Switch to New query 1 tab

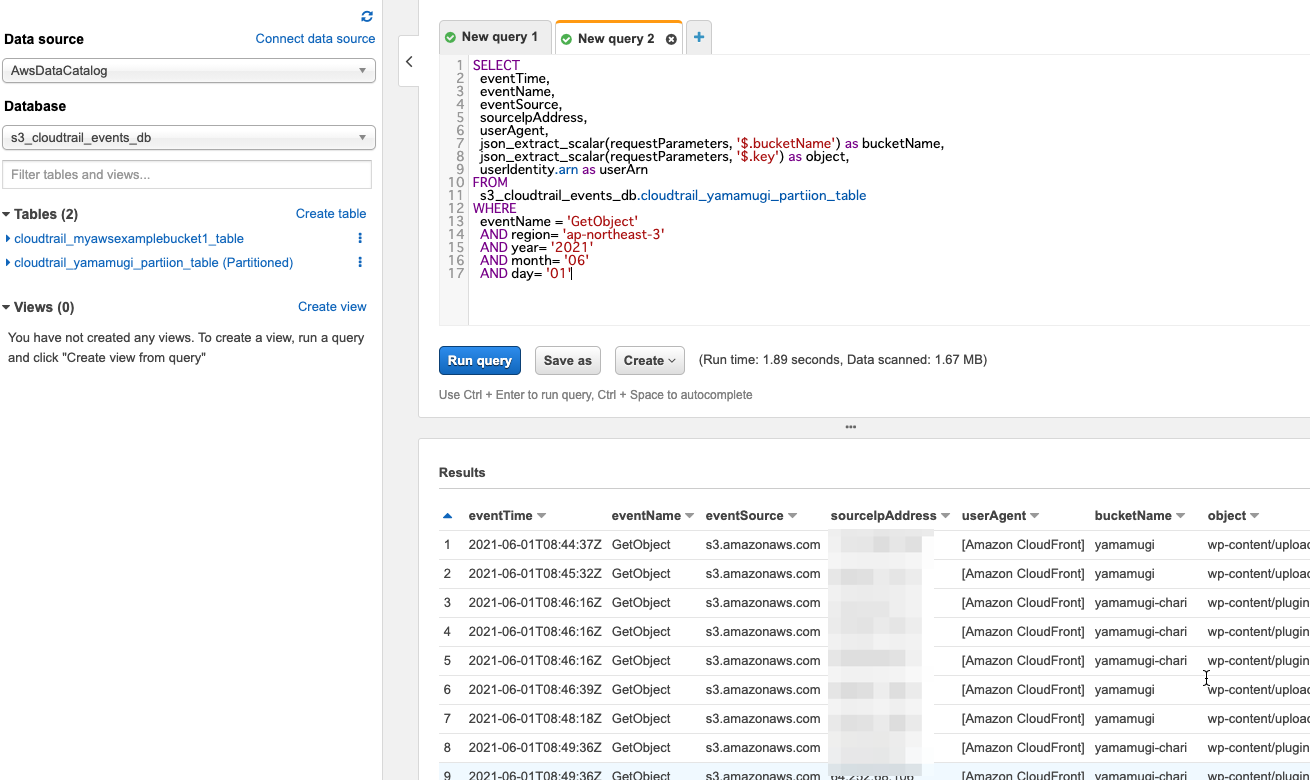click(x=495, y=37)
